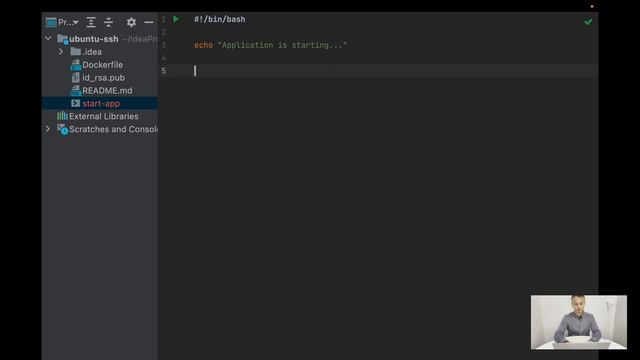
Task: Click the Expand All toolbar icon
Action: 91,22
